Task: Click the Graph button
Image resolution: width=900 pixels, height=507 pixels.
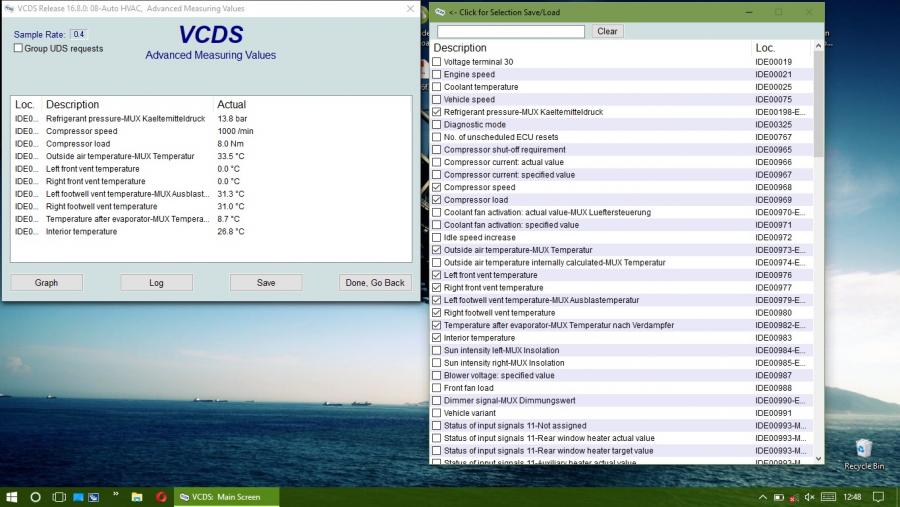Action: tap(46, 283)
